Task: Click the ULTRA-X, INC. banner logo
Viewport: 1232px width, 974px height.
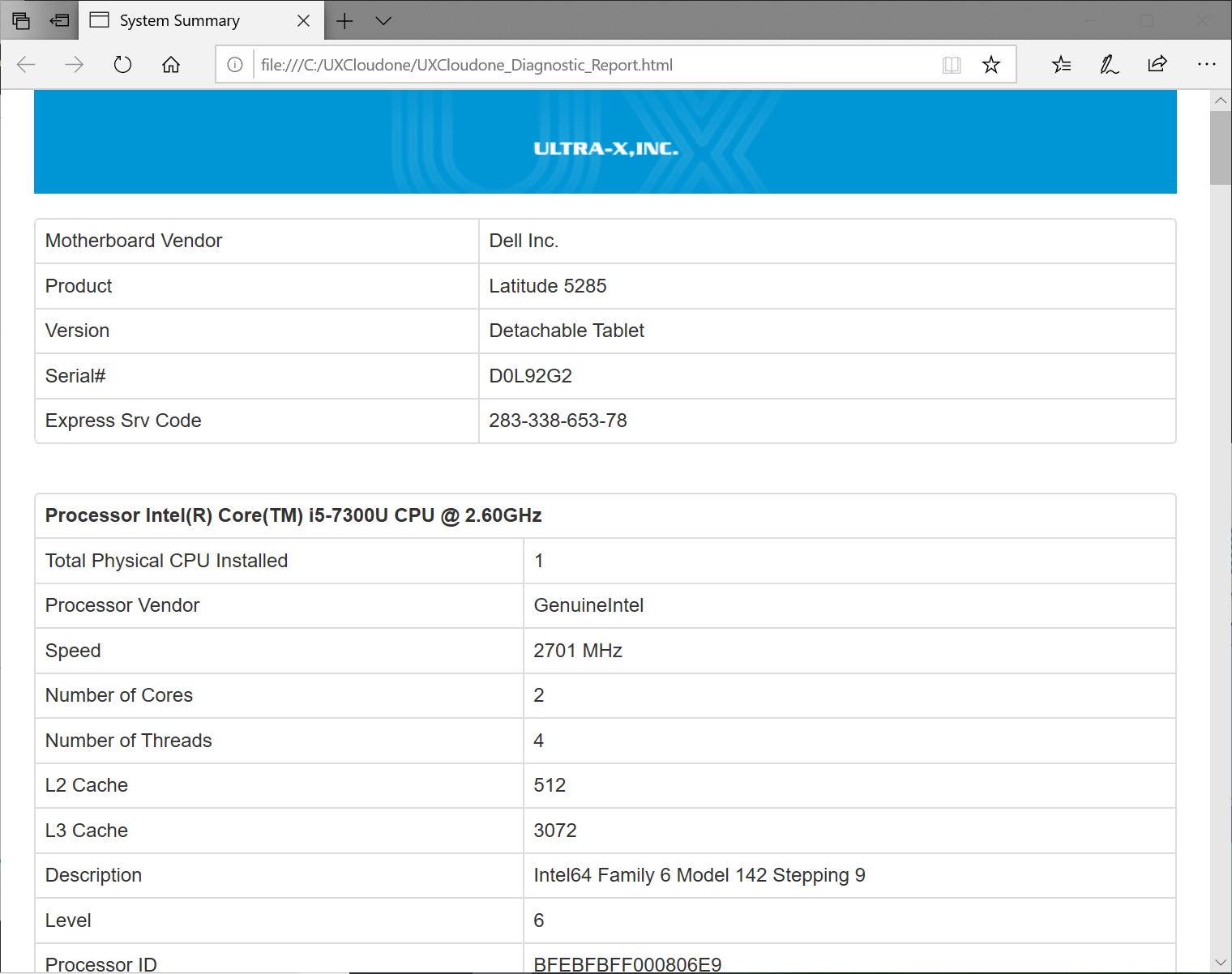Action: point(605,148)
